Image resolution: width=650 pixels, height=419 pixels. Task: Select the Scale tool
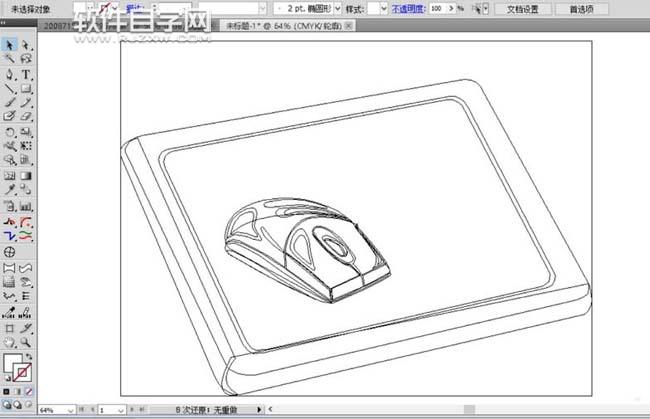tap(26, 132)
